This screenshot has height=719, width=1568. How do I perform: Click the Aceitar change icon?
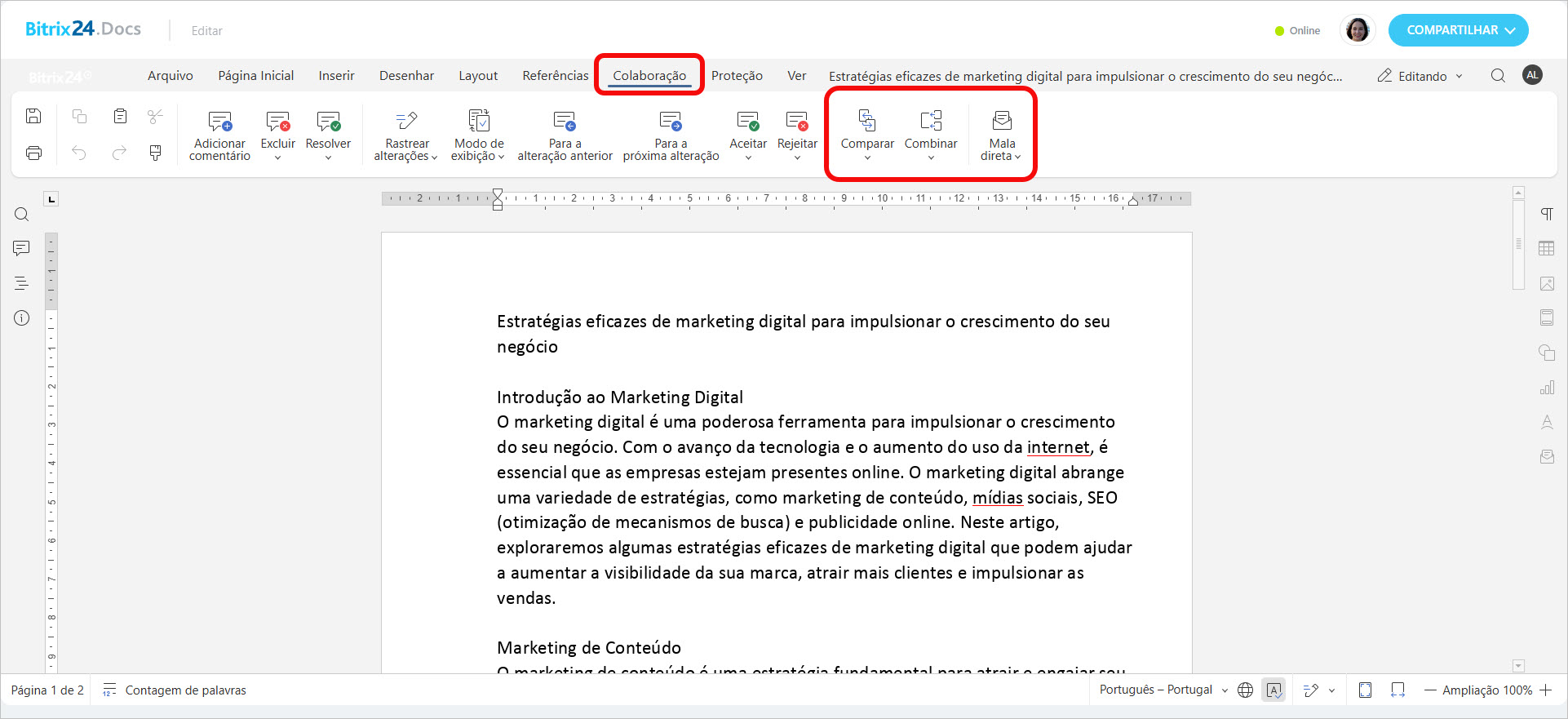747,122
